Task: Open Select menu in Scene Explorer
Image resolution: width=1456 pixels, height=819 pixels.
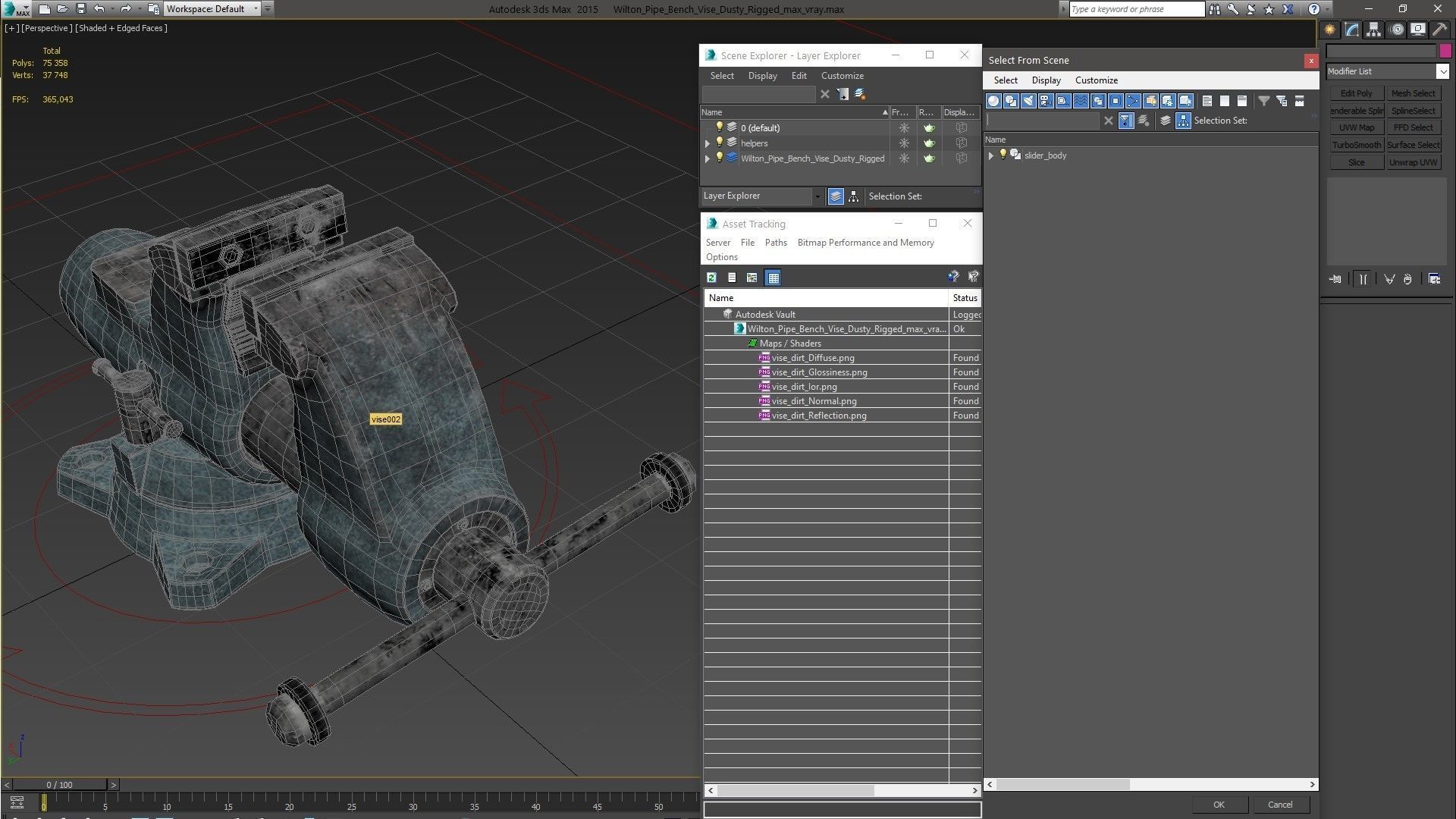Action: pyautogui.click(x=722, y=76)
